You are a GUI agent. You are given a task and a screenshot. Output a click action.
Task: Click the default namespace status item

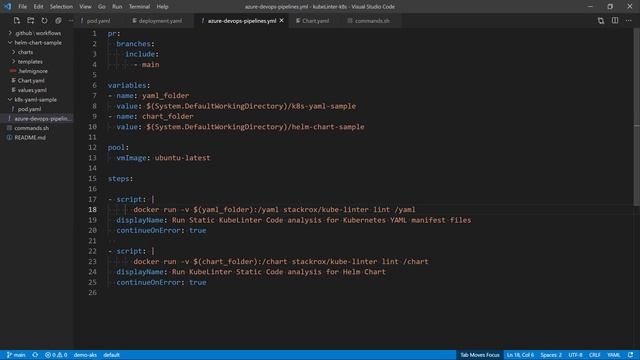pyautogui.click(x=111, y=355)
